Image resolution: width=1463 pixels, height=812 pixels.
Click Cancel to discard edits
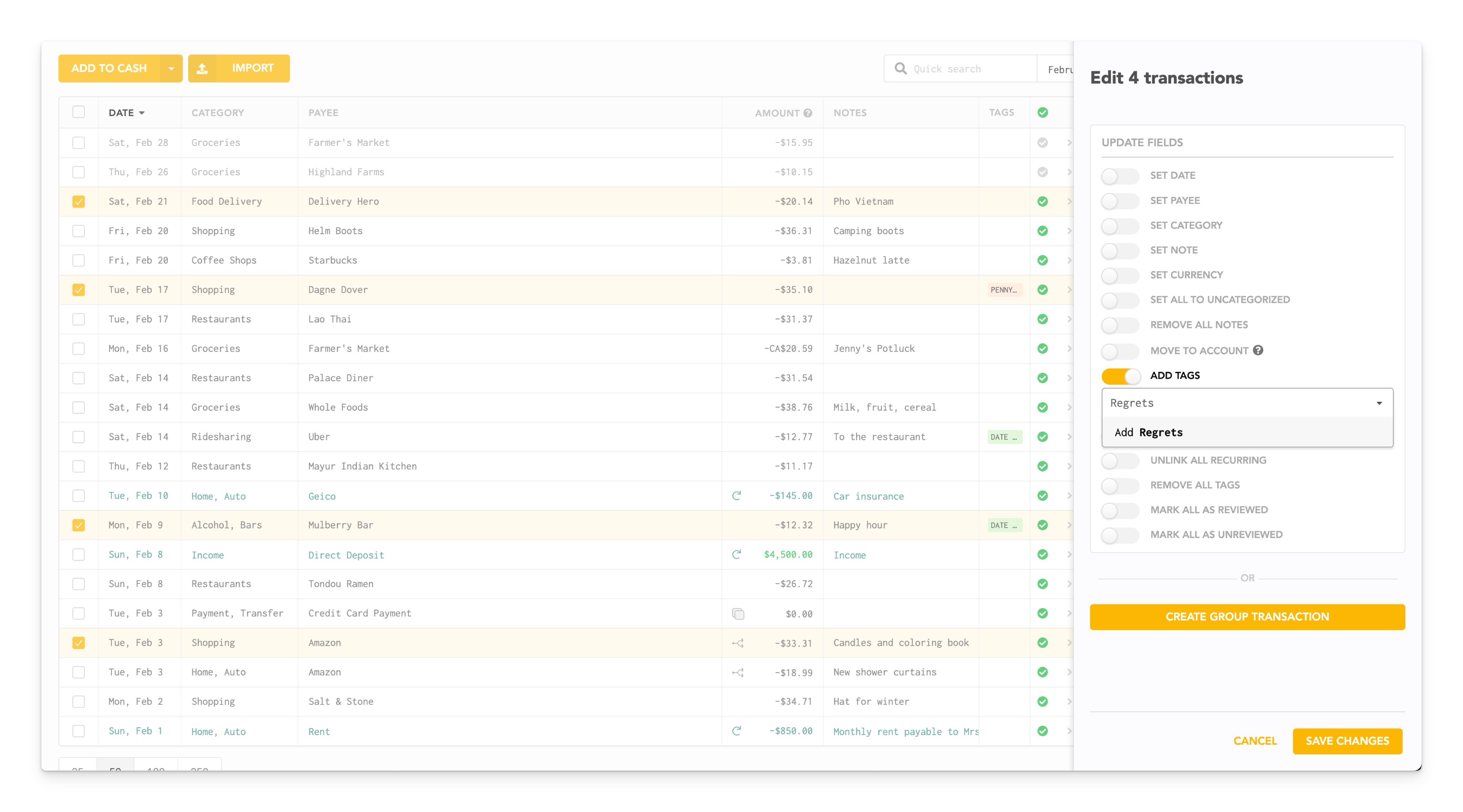1255,741
